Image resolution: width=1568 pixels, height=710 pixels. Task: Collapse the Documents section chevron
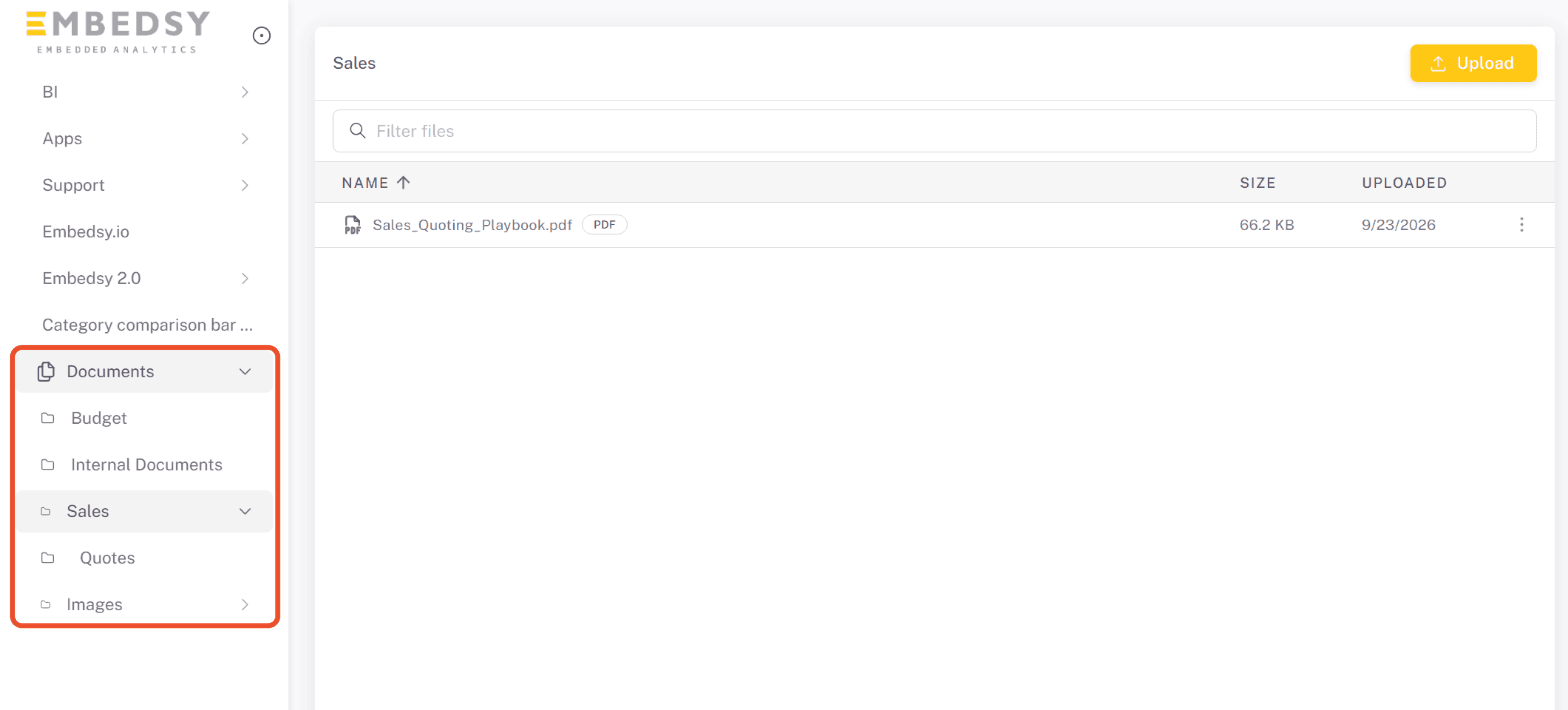(x=245, y=371)
